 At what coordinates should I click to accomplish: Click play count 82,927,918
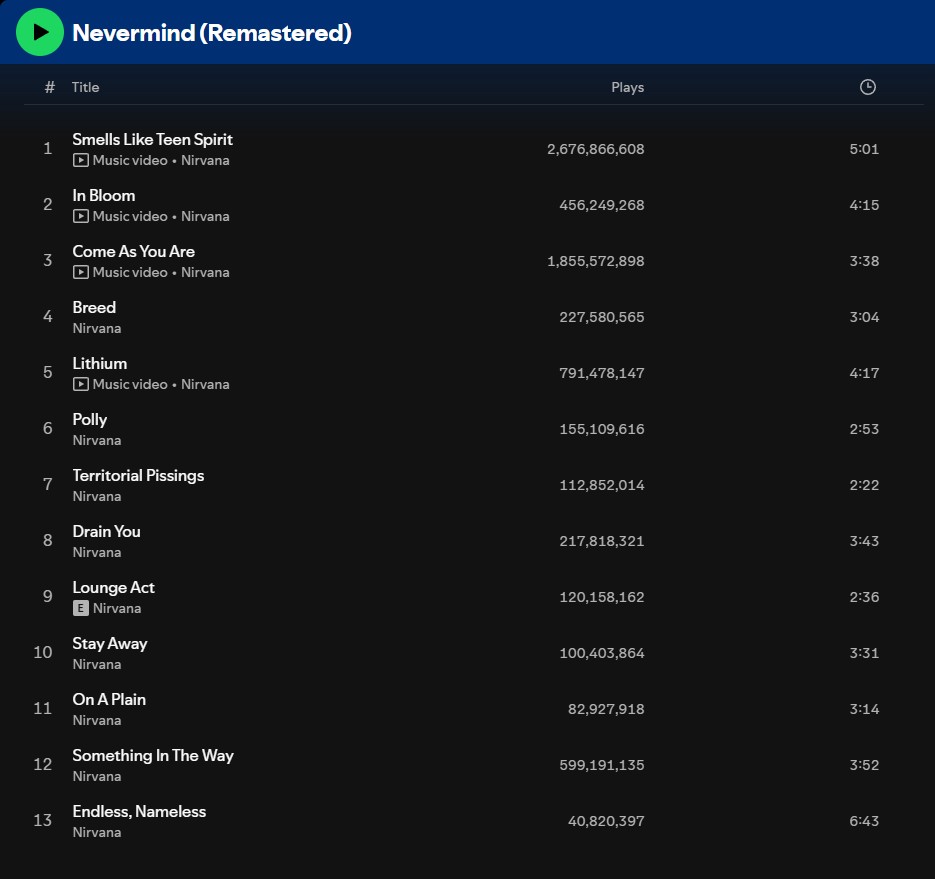click(x=606, y=709)
